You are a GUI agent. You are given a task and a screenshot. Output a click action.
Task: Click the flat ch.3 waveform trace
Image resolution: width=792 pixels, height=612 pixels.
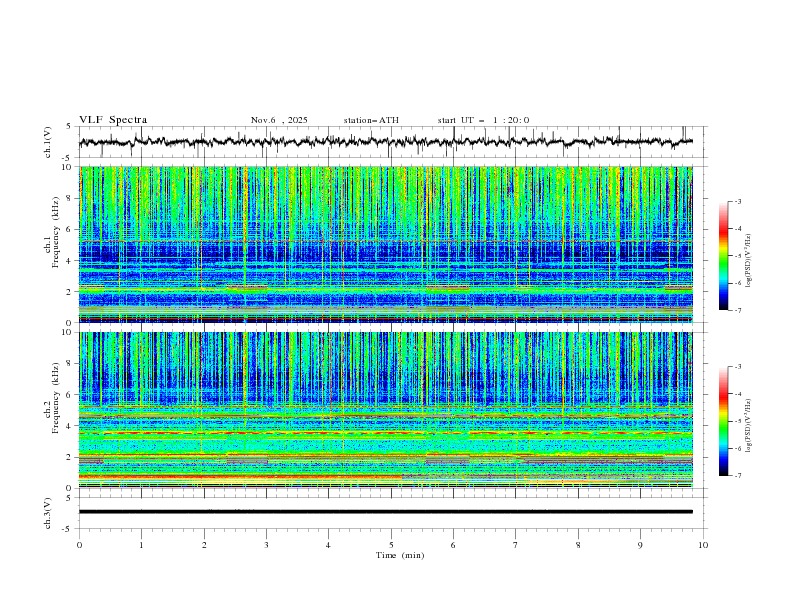(386, 512)
